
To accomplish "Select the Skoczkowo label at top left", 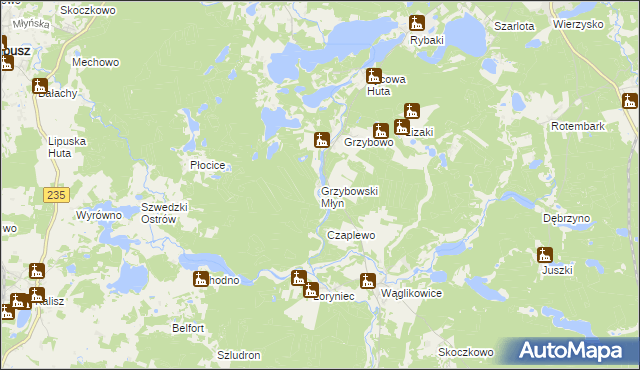I will click(x=88, y=10).
